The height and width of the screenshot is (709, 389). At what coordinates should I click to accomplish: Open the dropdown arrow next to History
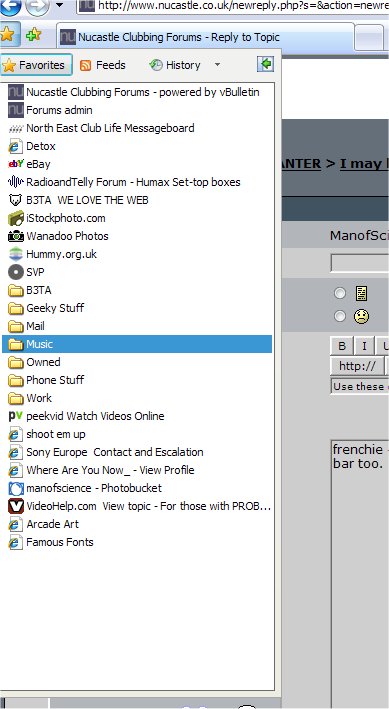218,65
